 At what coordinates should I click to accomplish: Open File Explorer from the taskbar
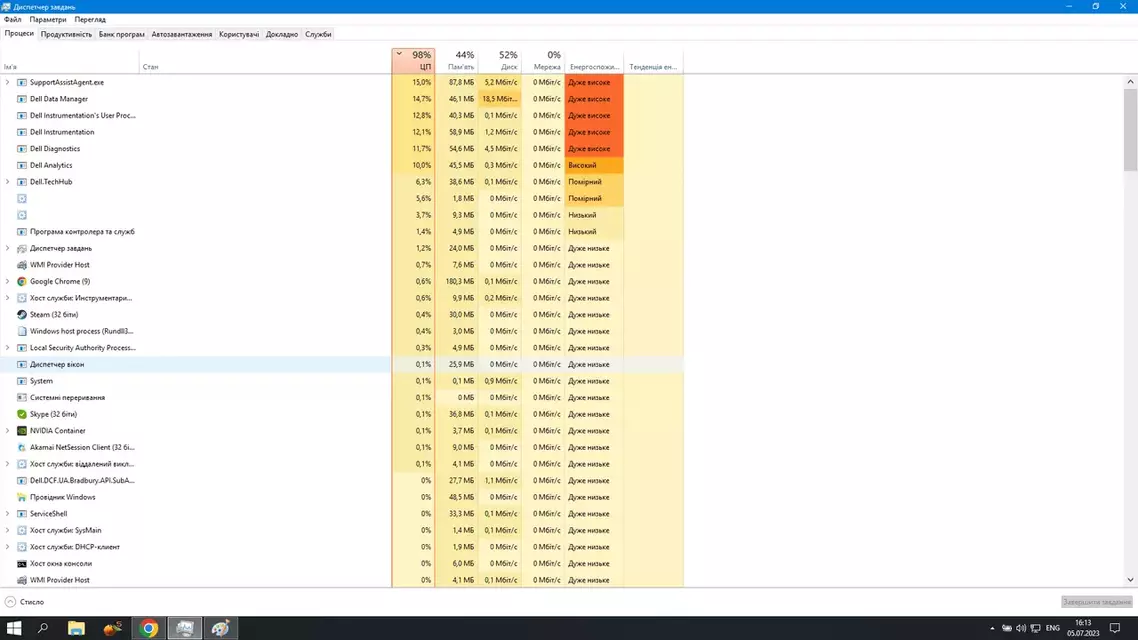coord(76,628)
